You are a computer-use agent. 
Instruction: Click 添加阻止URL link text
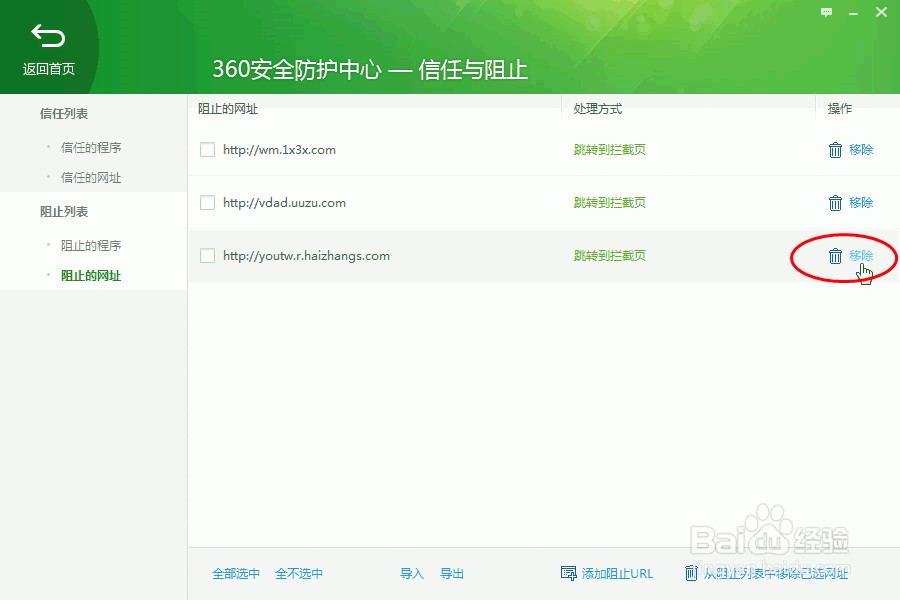617,574
